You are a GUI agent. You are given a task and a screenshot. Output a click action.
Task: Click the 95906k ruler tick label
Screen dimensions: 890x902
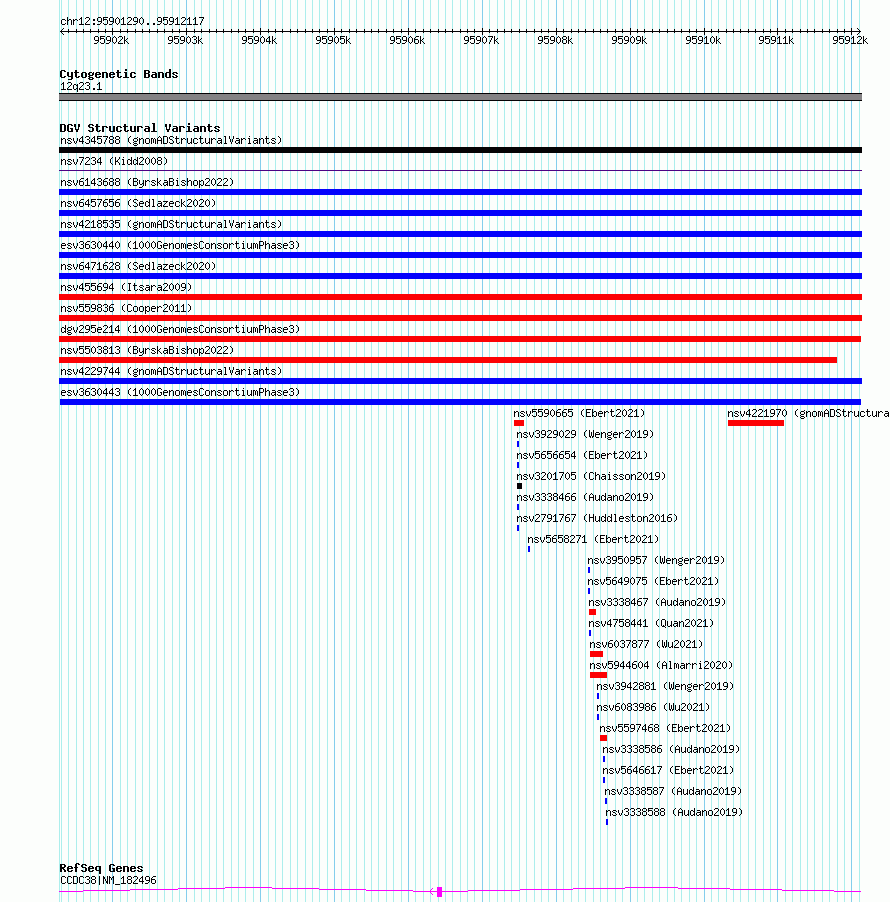(x=407, y=40)
